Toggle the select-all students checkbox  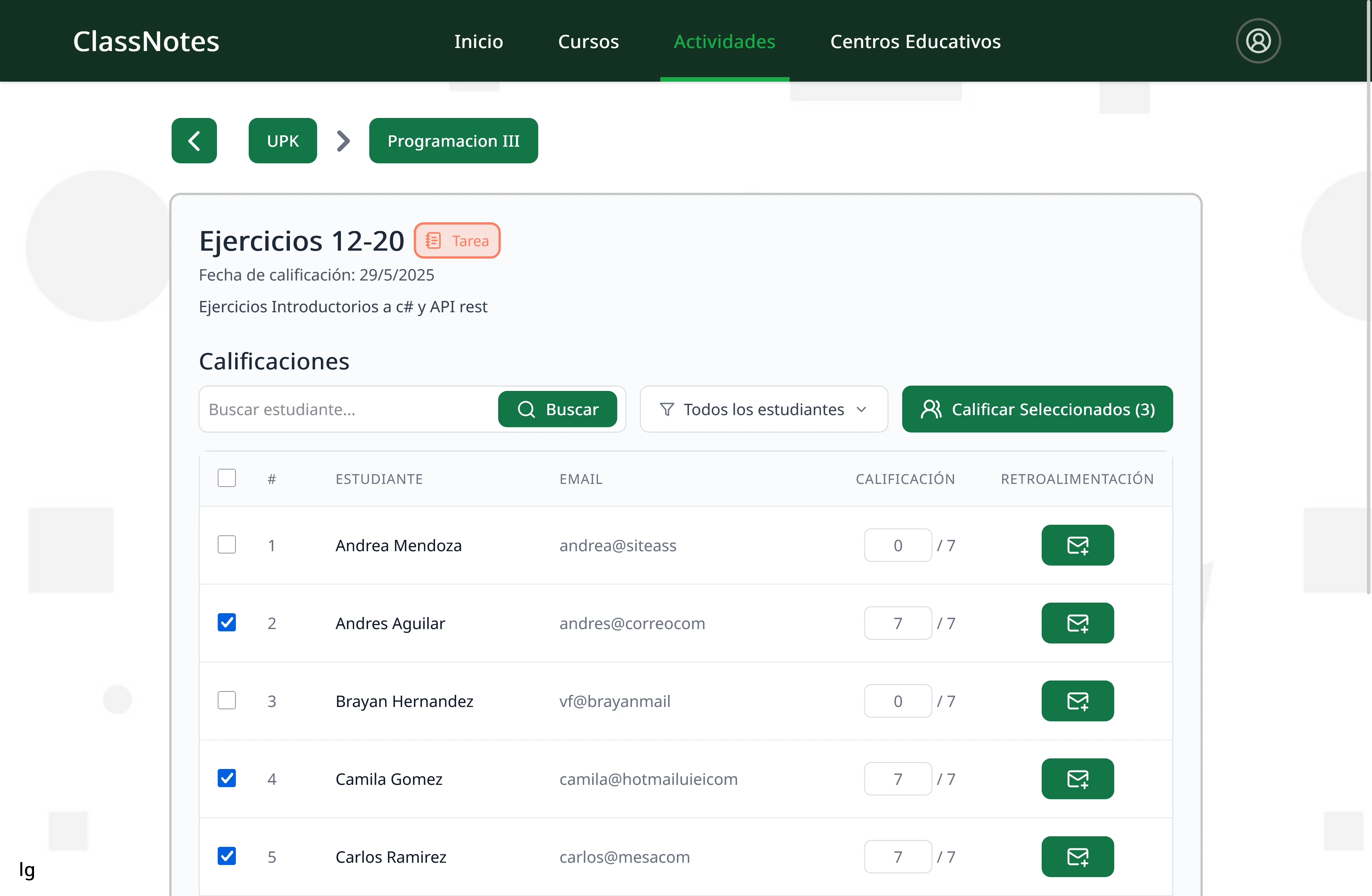click(x=227, y=477)
